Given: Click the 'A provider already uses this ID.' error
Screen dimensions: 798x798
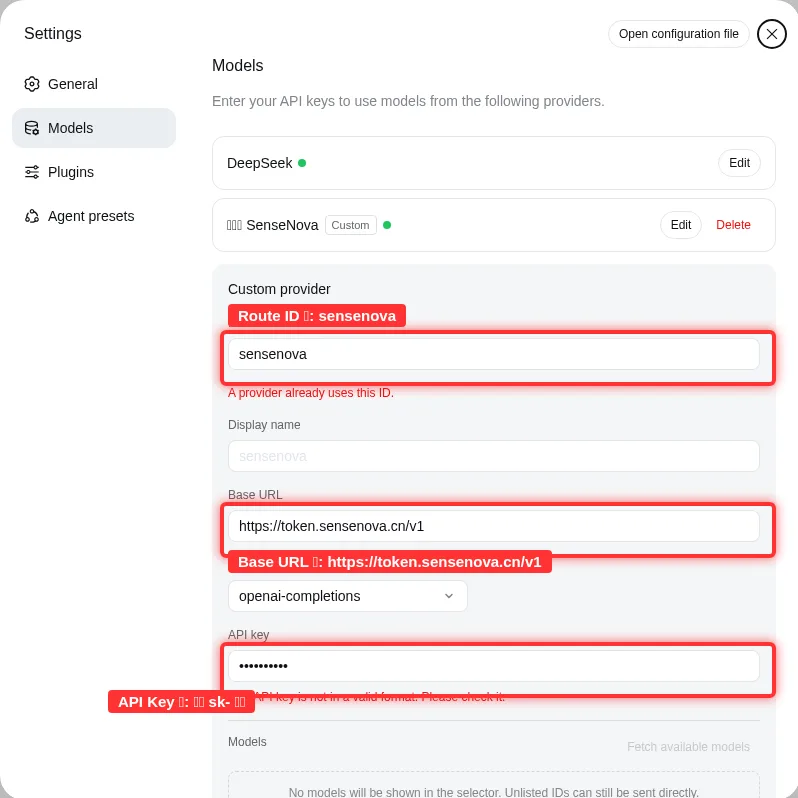Looking at the screenshot, I should 310,393.
